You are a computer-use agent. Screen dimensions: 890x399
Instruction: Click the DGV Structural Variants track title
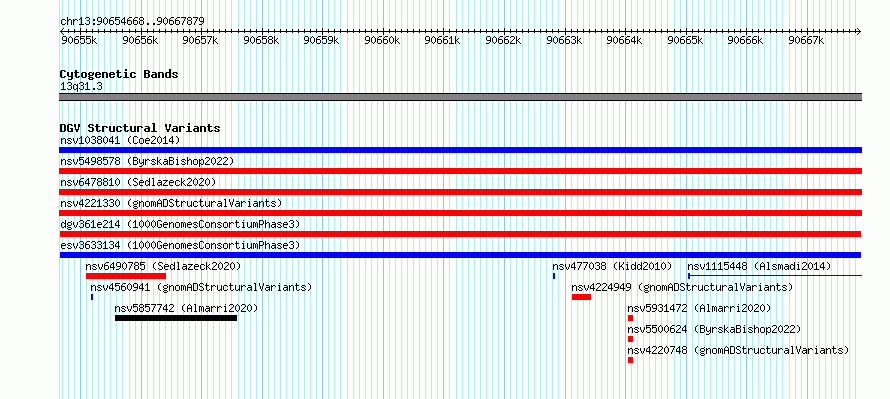click(140, 128)
